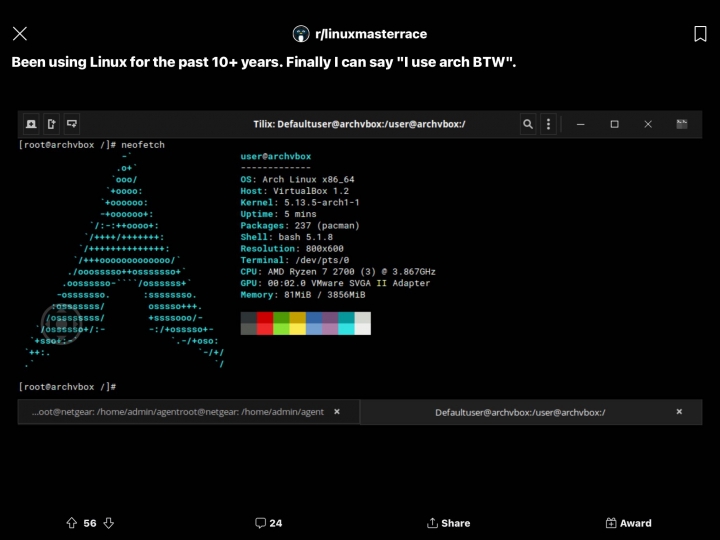Image resolution: width=720 pixels, height=540 pixels.
Task: Click the red color block in neofetch
Action: click(265, 323)
